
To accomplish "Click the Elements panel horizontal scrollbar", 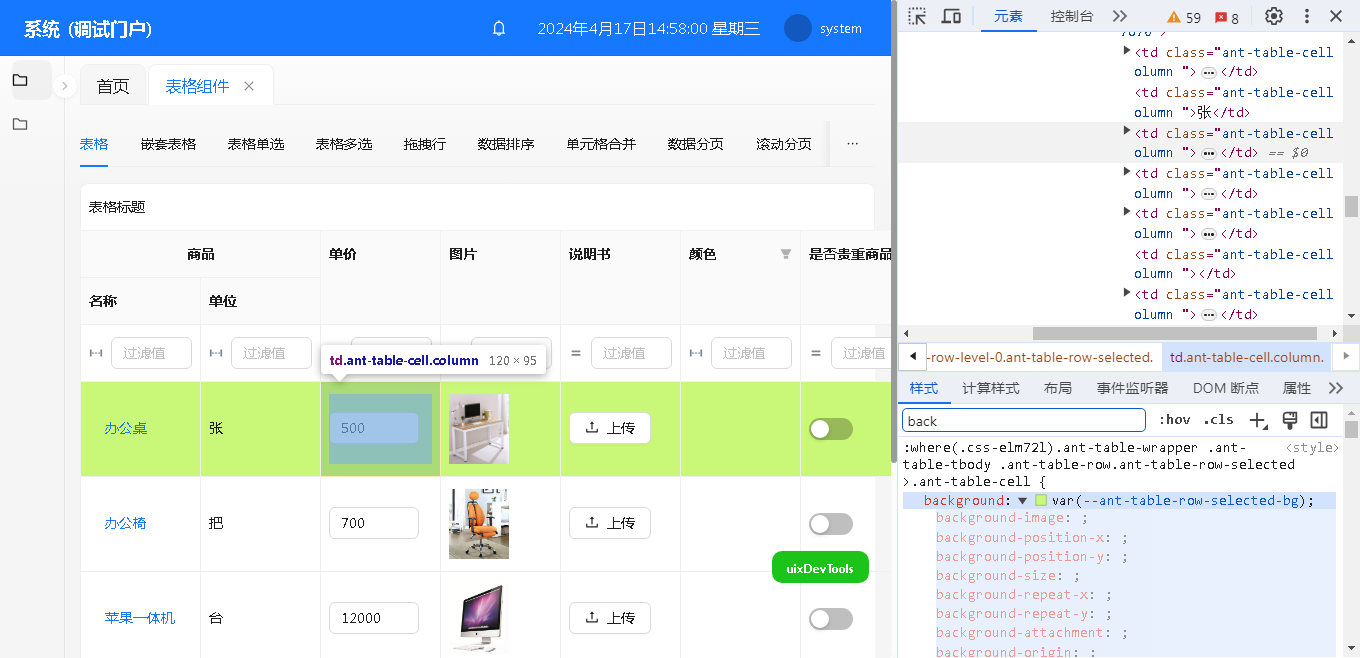I will point(1175,333).
